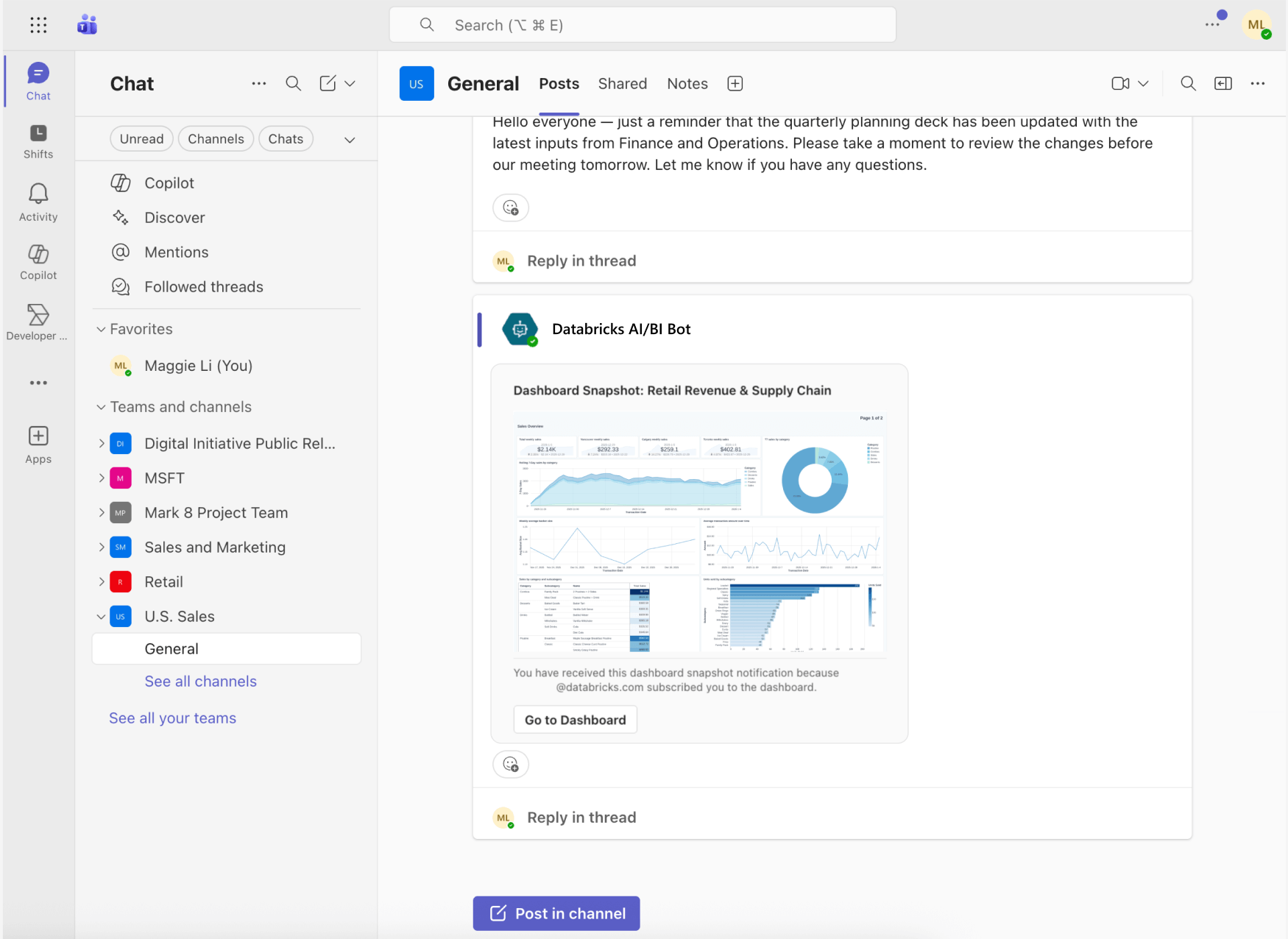Open Copilot from the app bar

click(x=38, y=261)
